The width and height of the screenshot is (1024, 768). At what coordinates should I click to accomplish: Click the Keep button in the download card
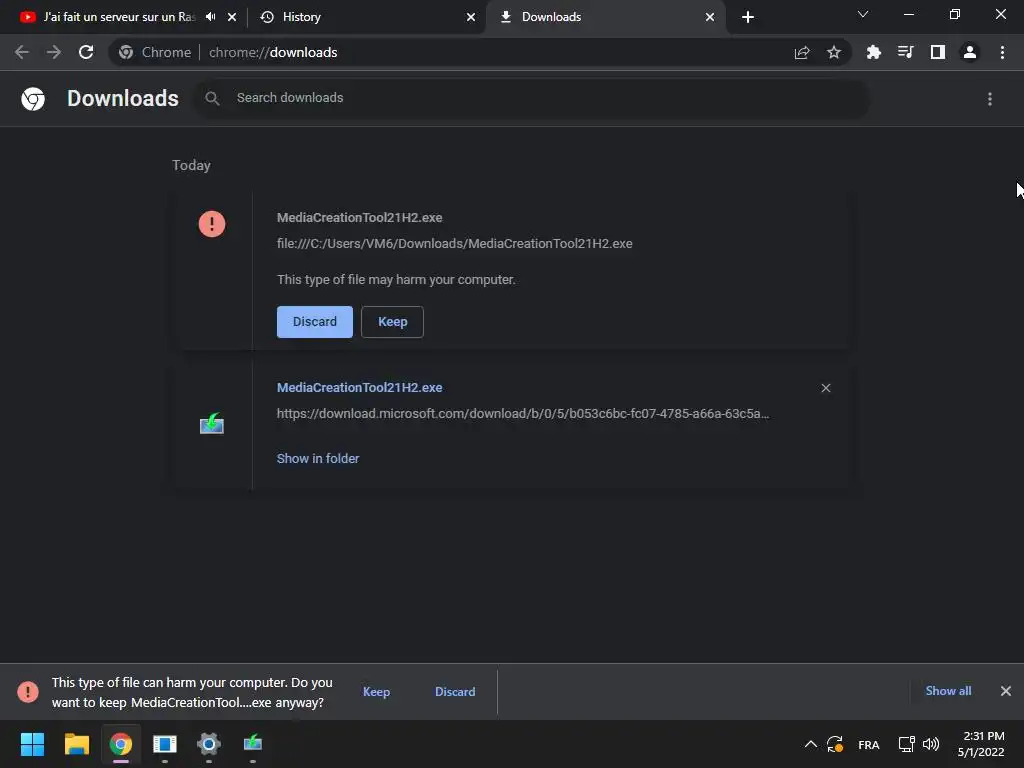[392, 322]
